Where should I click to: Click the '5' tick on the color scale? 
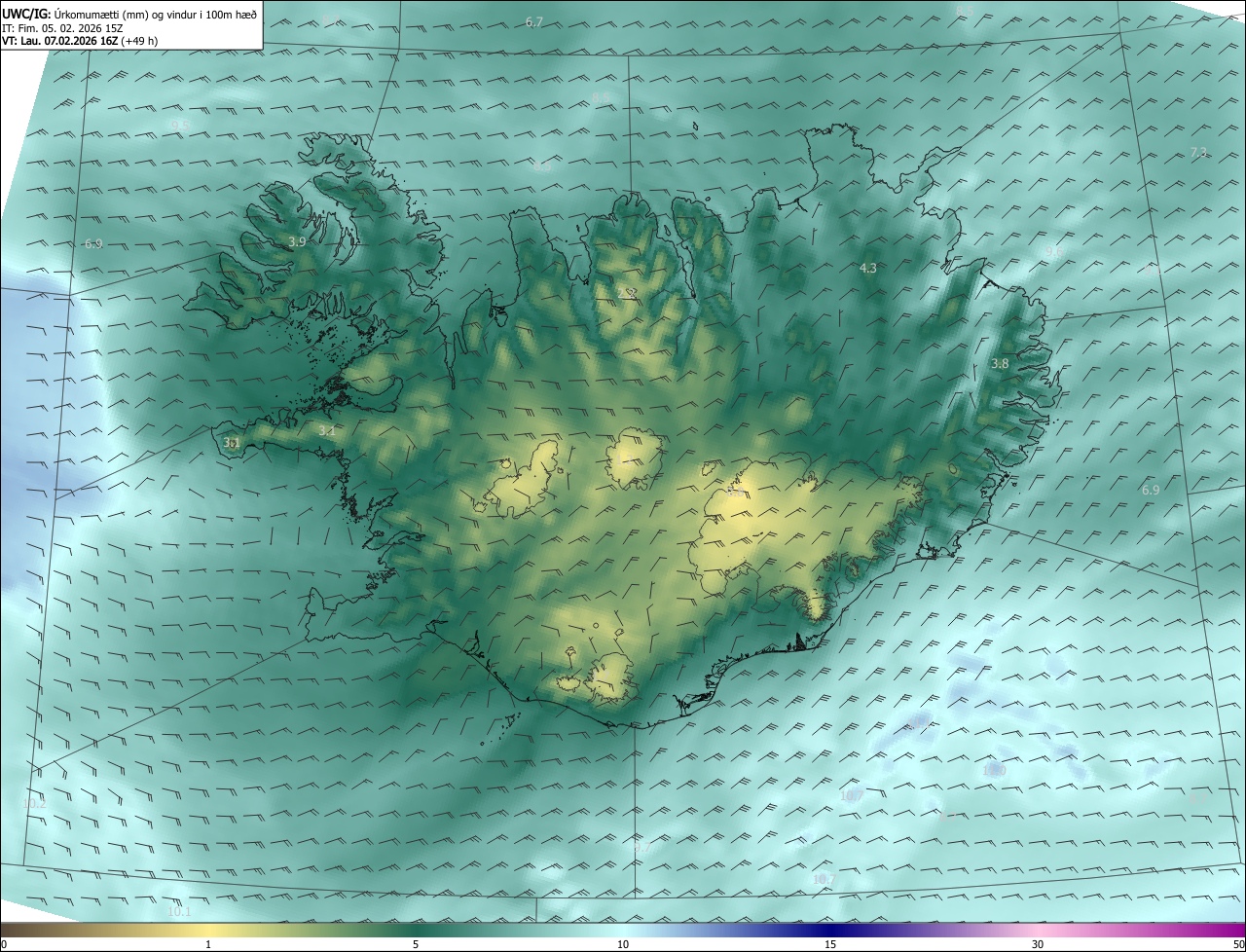point(416,944)
